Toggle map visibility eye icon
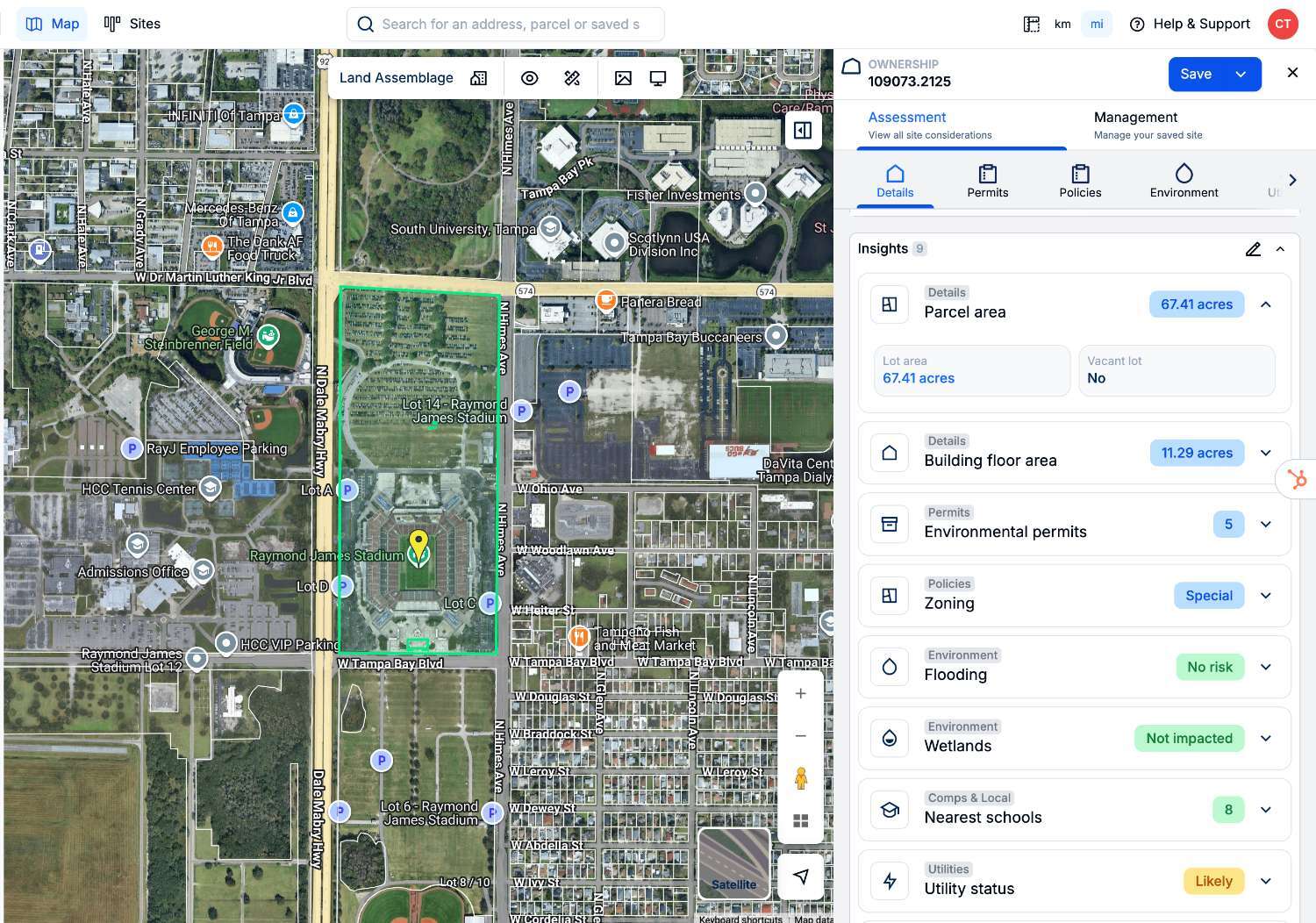The image size is (1316, 923). (x=529, y=78)
